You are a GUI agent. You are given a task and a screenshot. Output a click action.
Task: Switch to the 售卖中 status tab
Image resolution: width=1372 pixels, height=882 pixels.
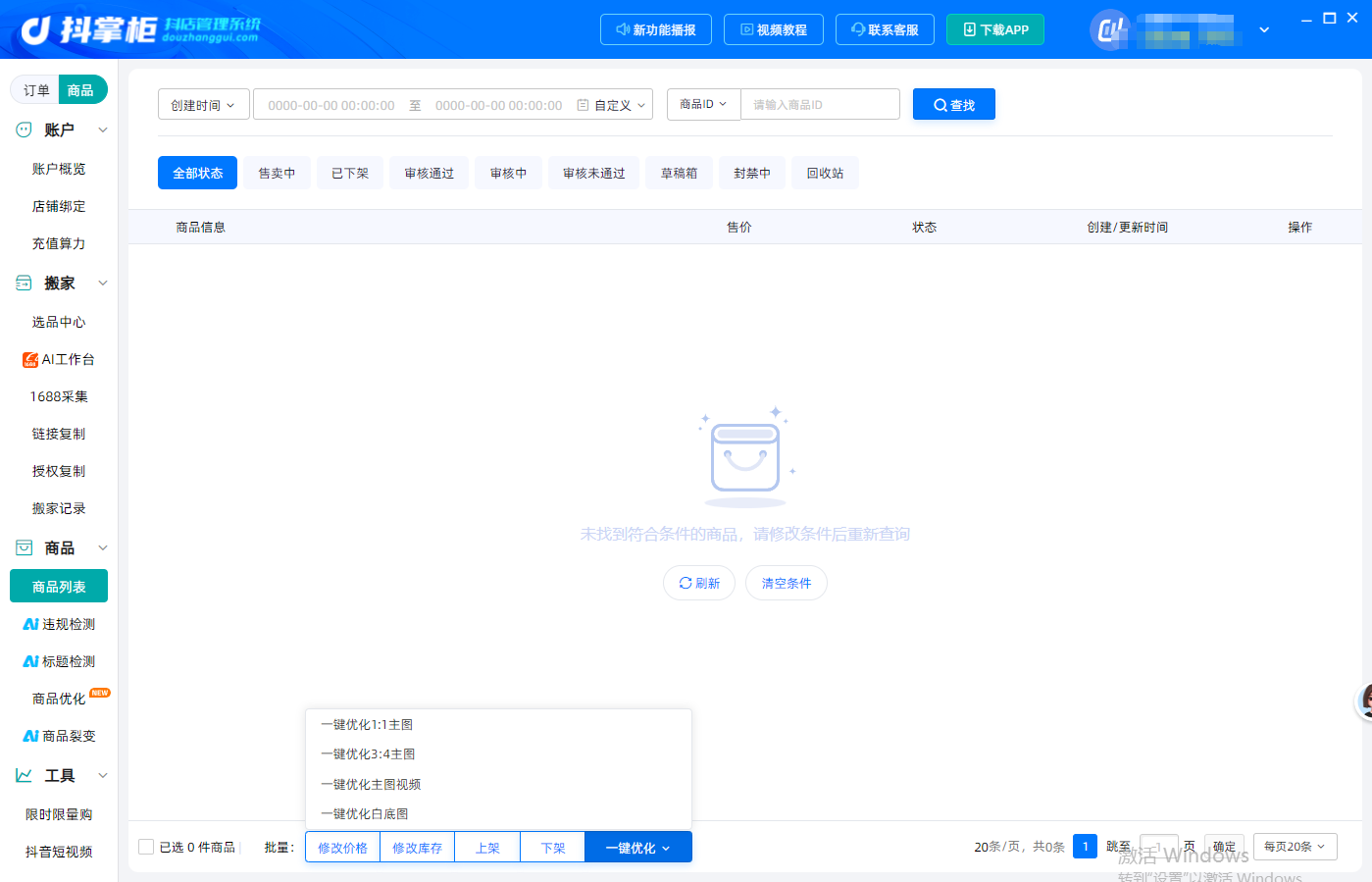tap(277, 173)
